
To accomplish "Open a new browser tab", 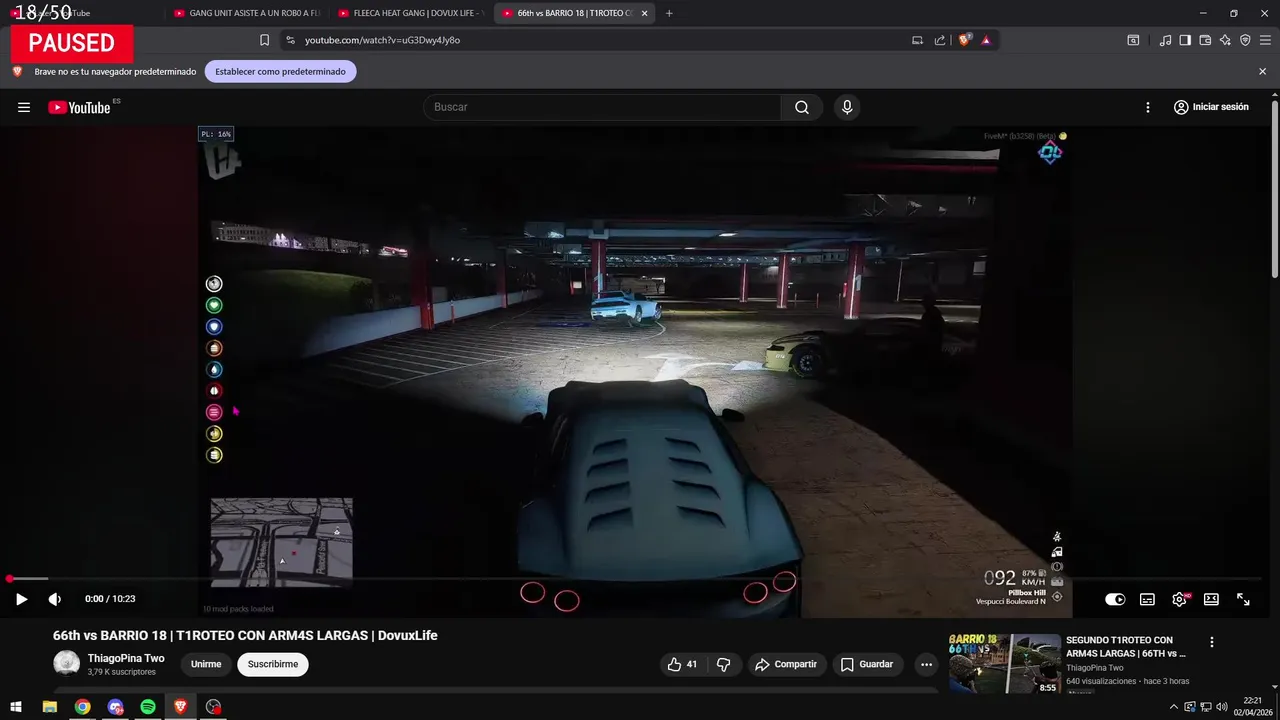I will click(x=669, y=13).
